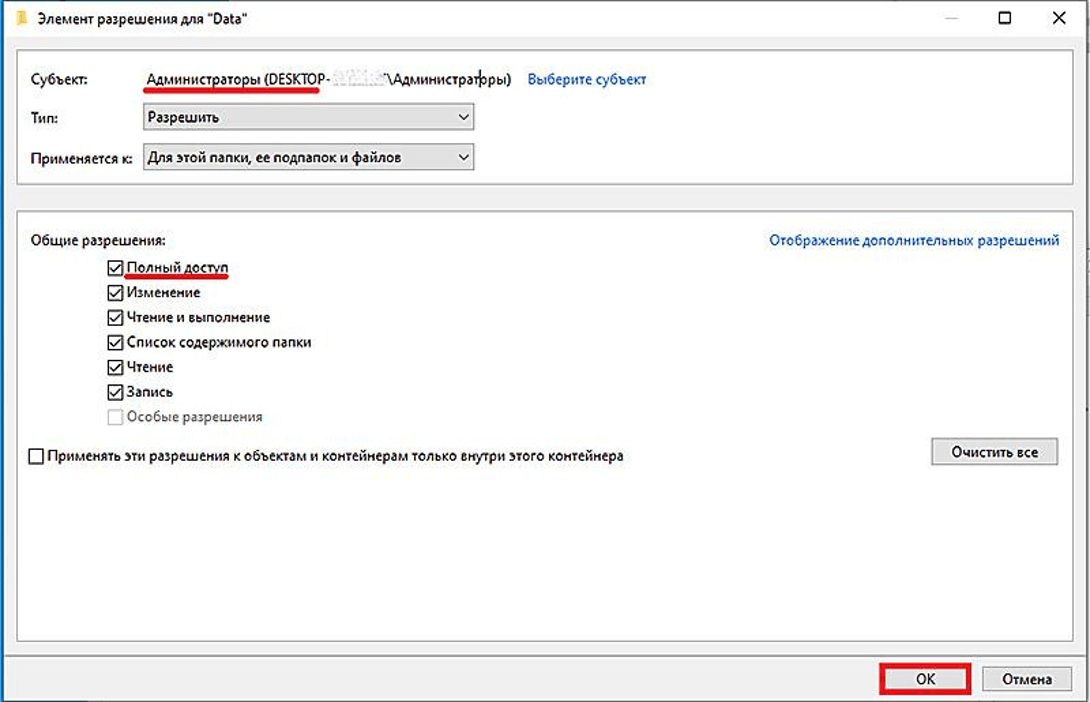The height and width of the screenshot is (702, 1090).
Task: Confirm with the OK button
Action: 925,679
